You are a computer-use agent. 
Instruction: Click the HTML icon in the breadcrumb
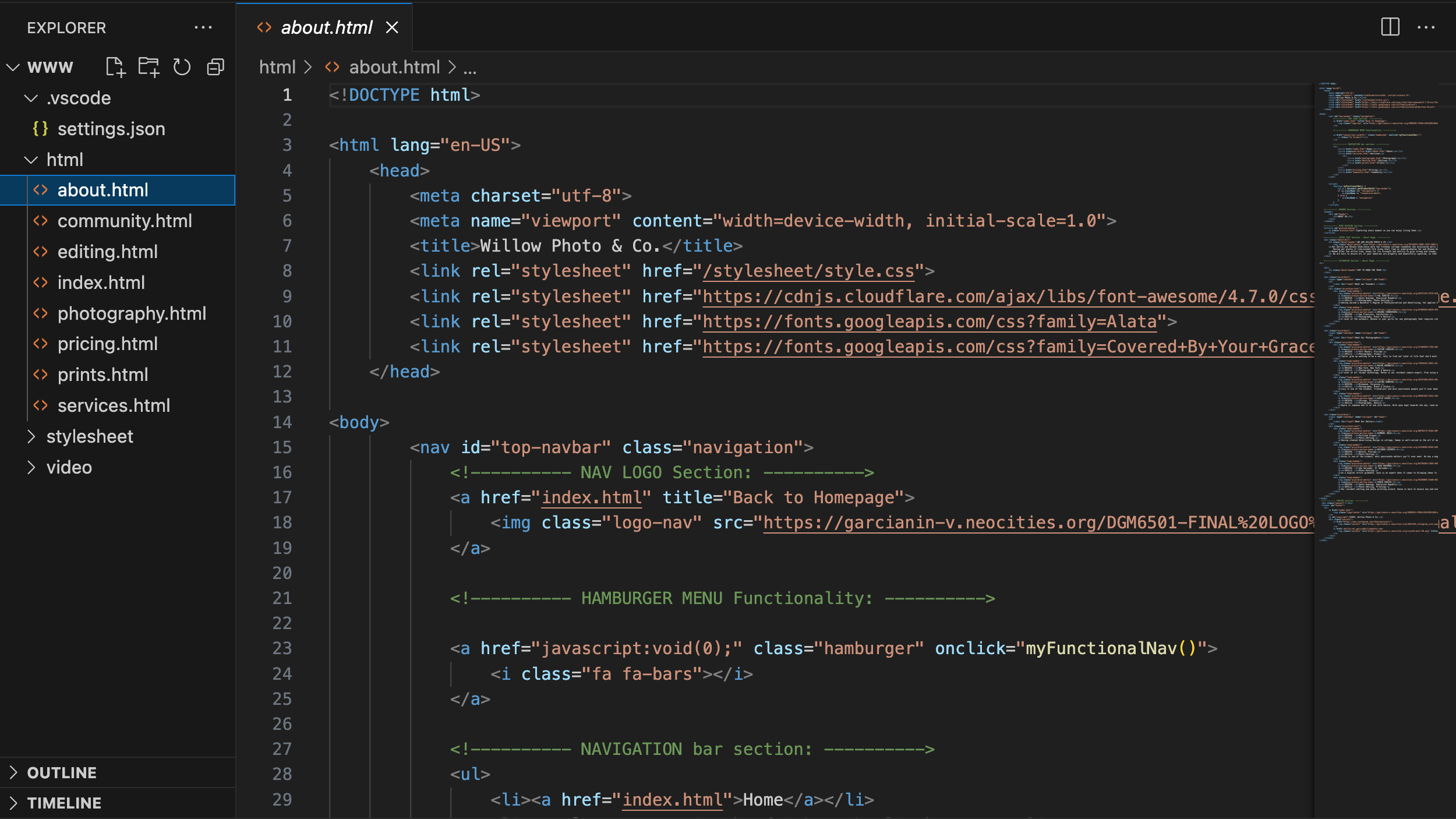[x=332, y=67]
